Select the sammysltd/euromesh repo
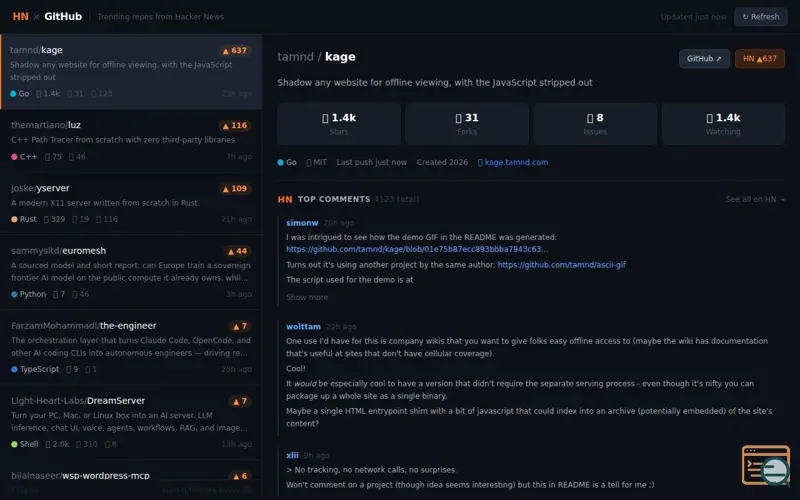 click(x=131, y=272)
